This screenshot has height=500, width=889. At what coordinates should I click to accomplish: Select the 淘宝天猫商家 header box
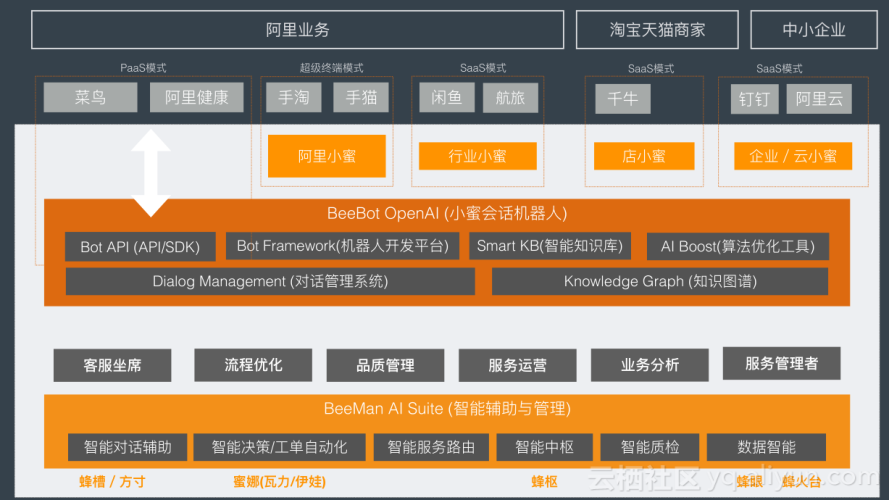click(x=657, y=29)
